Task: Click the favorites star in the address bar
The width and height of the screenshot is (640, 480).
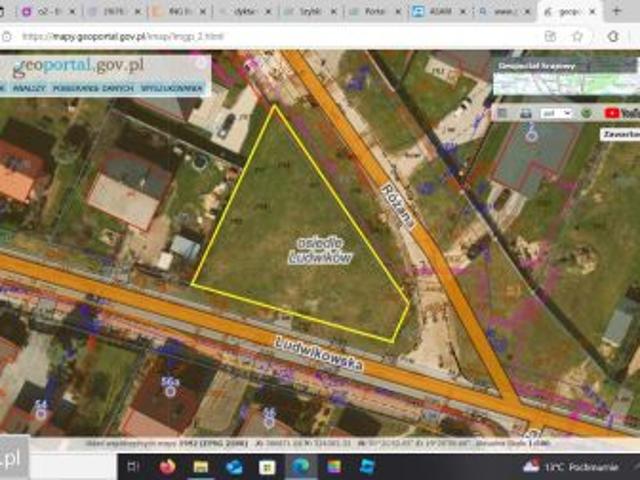Action: 576,36
